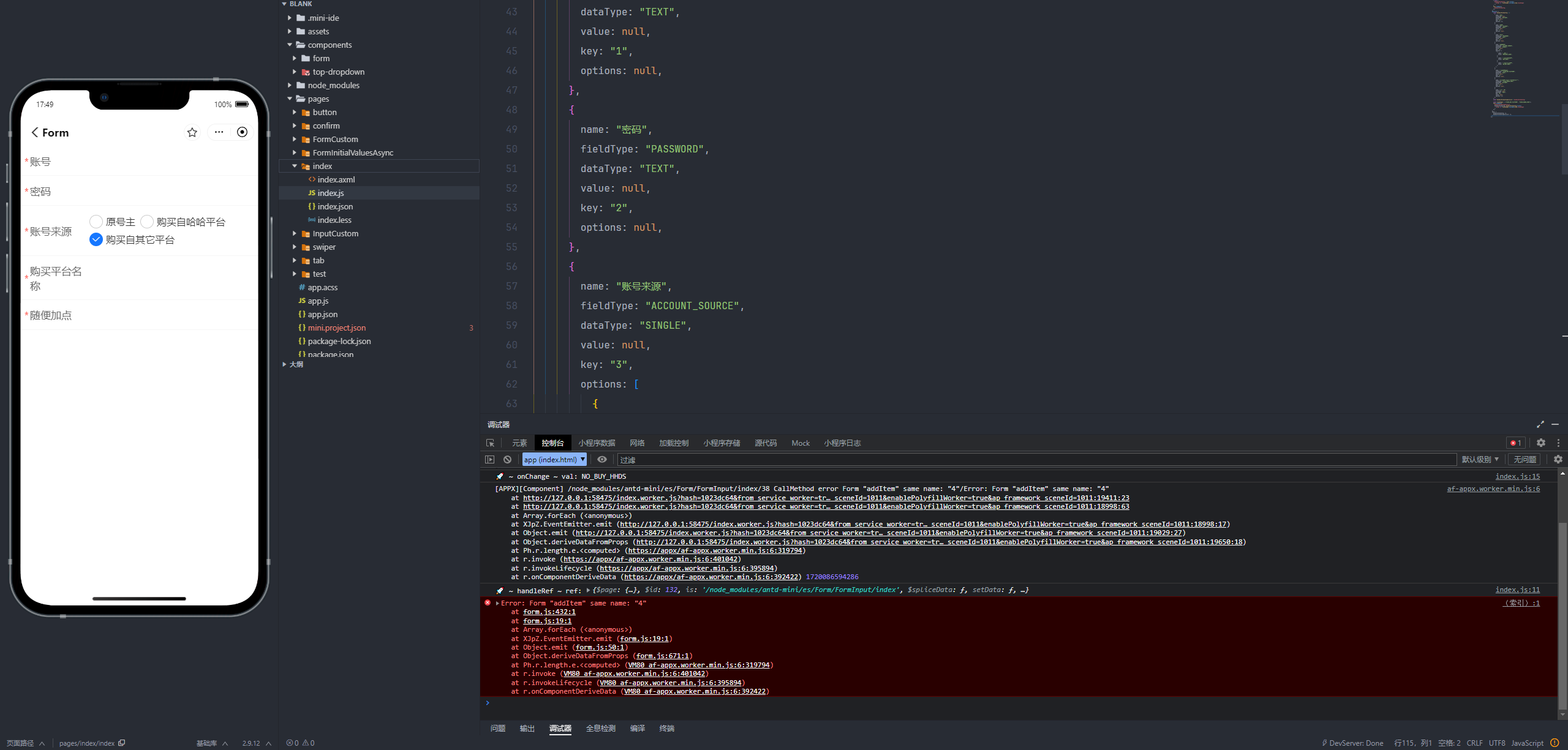The image size is (1568, 750).
Task: Open the 问题 bottom panel tab
Action: click(498, 728)
